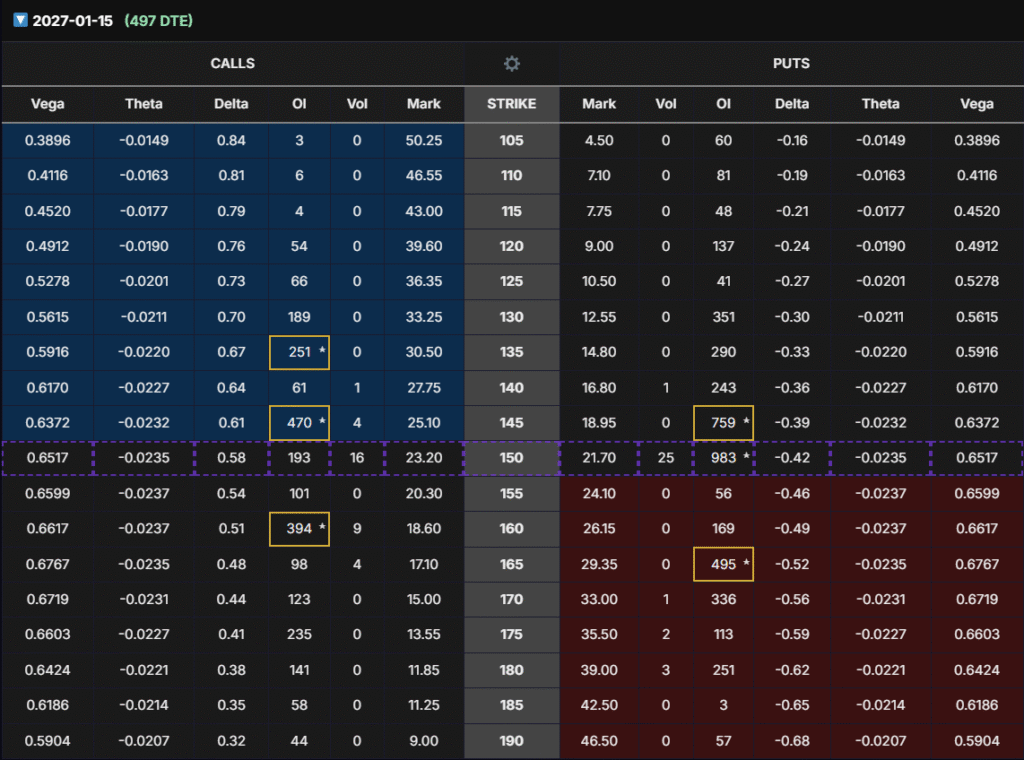1024x760 pixels.
Task: Collapse the 2027-01-15 expiration row
Action: pos(20,21)
